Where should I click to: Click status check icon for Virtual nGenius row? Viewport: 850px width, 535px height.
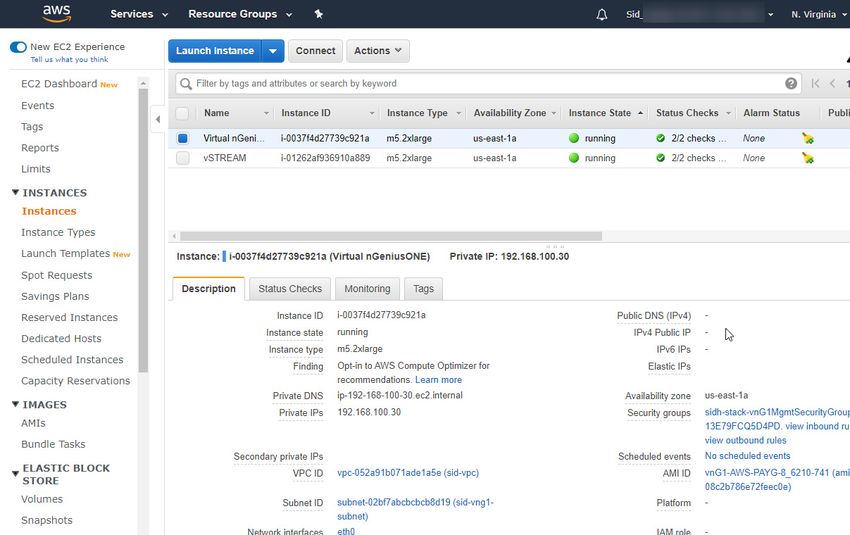coord(660,138)
